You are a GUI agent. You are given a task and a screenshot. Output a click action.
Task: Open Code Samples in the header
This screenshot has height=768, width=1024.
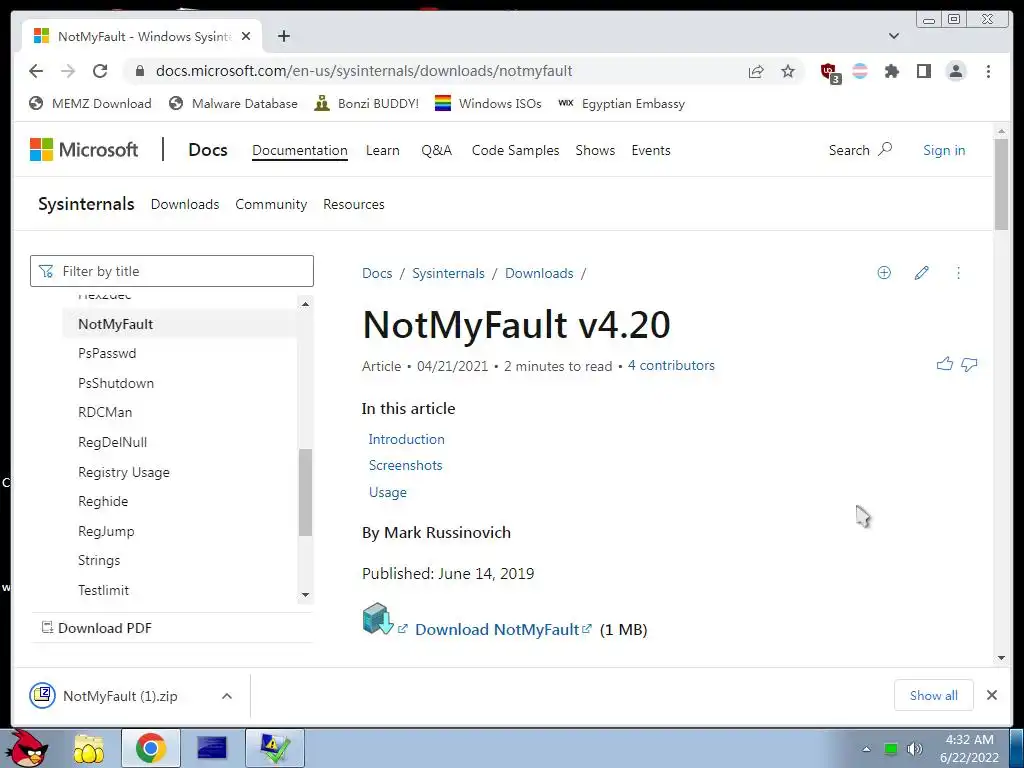click(x=515, y=150)
